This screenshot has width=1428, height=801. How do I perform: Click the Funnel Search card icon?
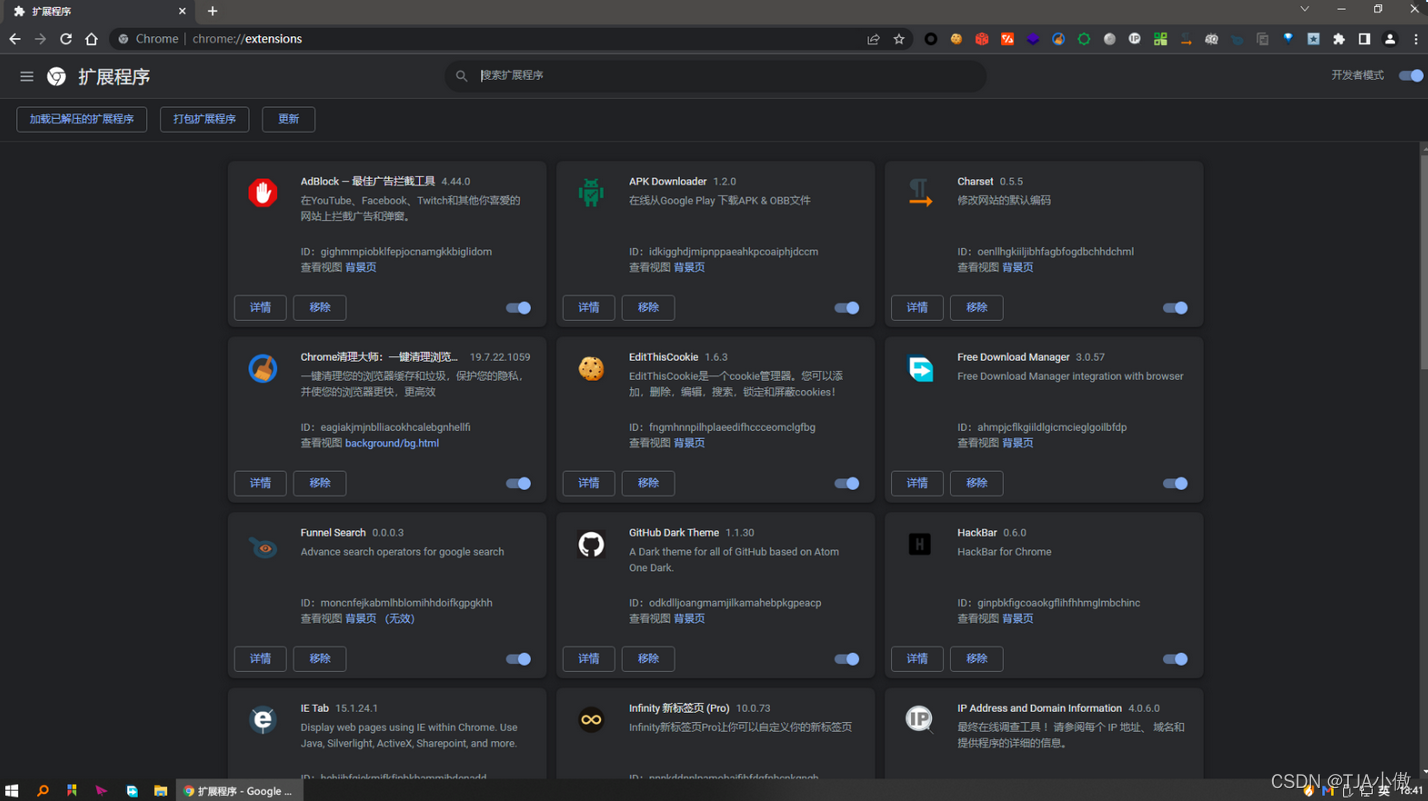point(263,546)
